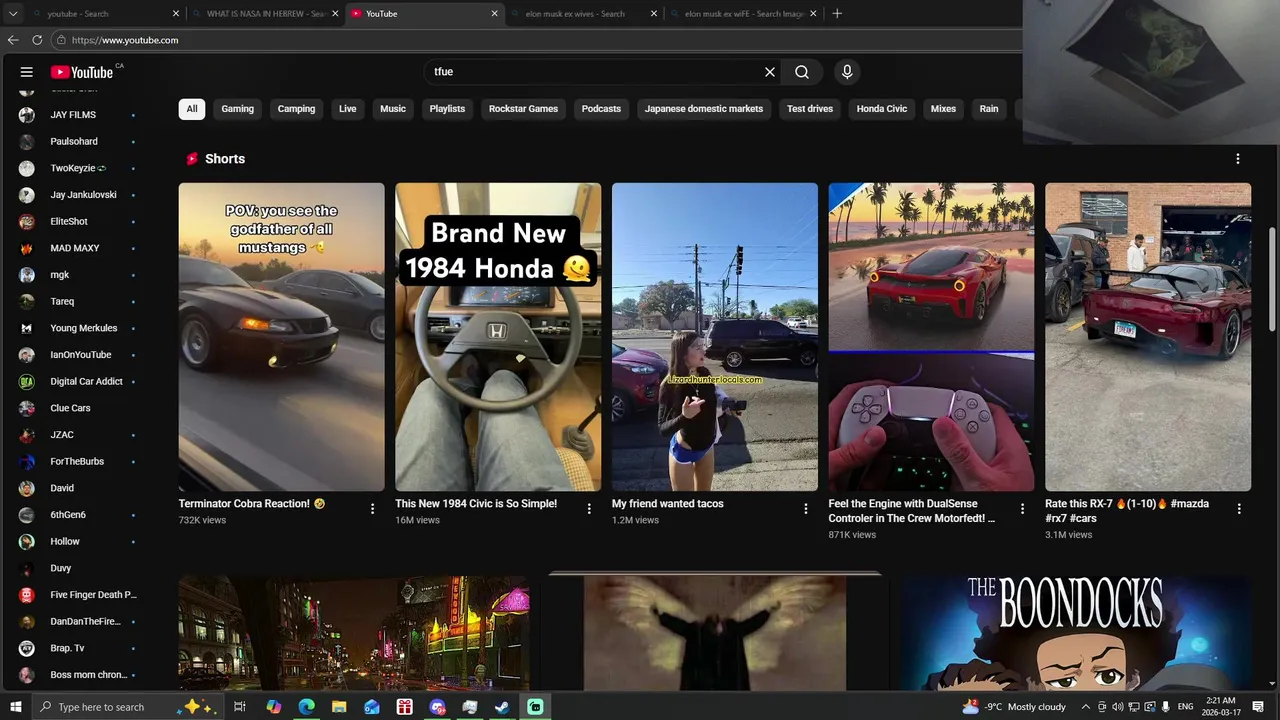
Task: Run the search with the magnifier button
Action: [x=802, y=72]
